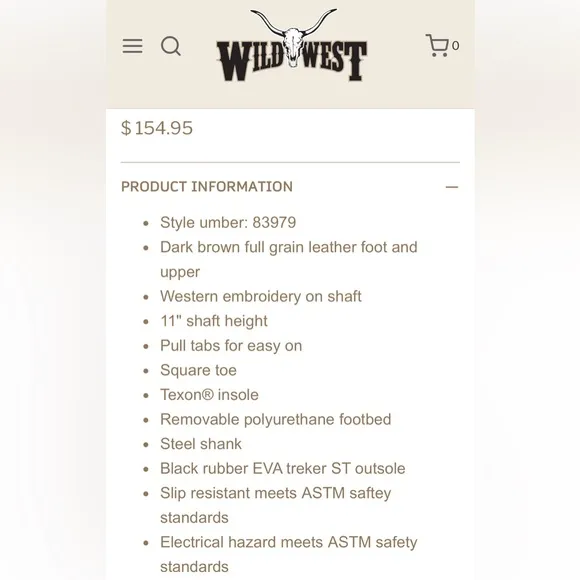Open the search magnifier icon
Image resolution: width=580 pixels, height=580 pixels.
[171, 46]
